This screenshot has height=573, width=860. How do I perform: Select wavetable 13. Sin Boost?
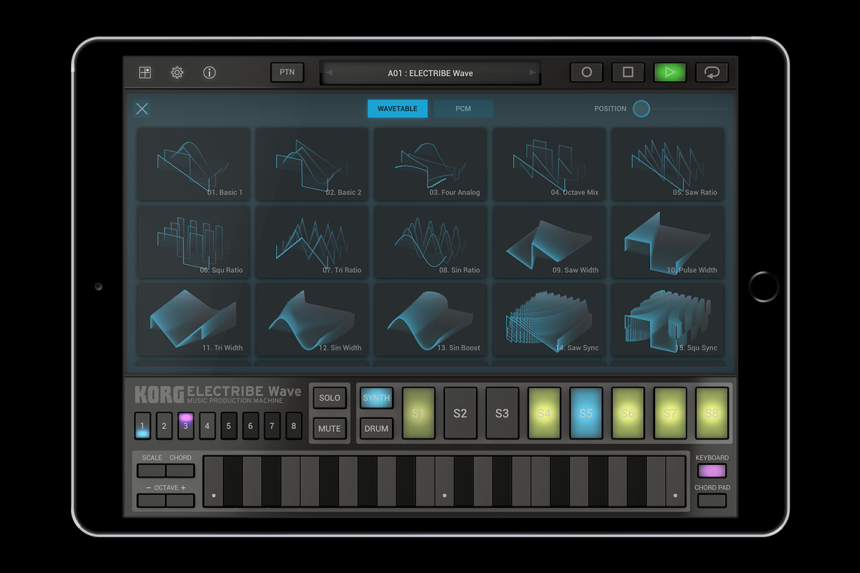(430, 320)
